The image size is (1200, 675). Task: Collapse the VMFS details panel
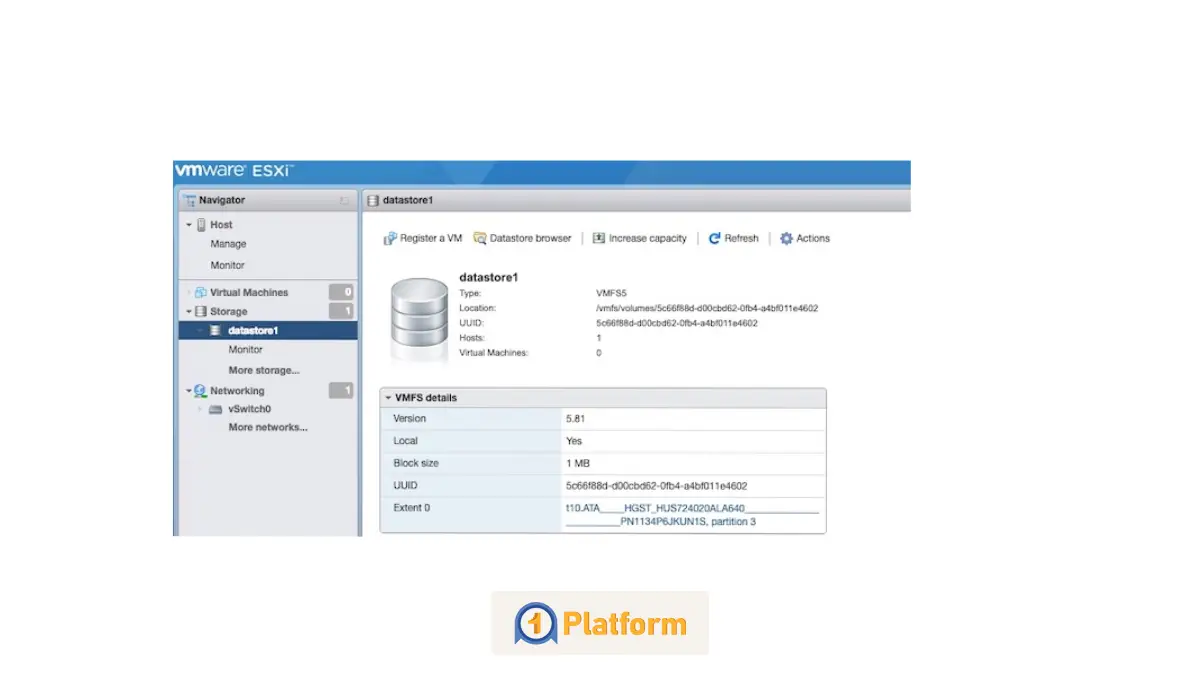tap(389, 397)
